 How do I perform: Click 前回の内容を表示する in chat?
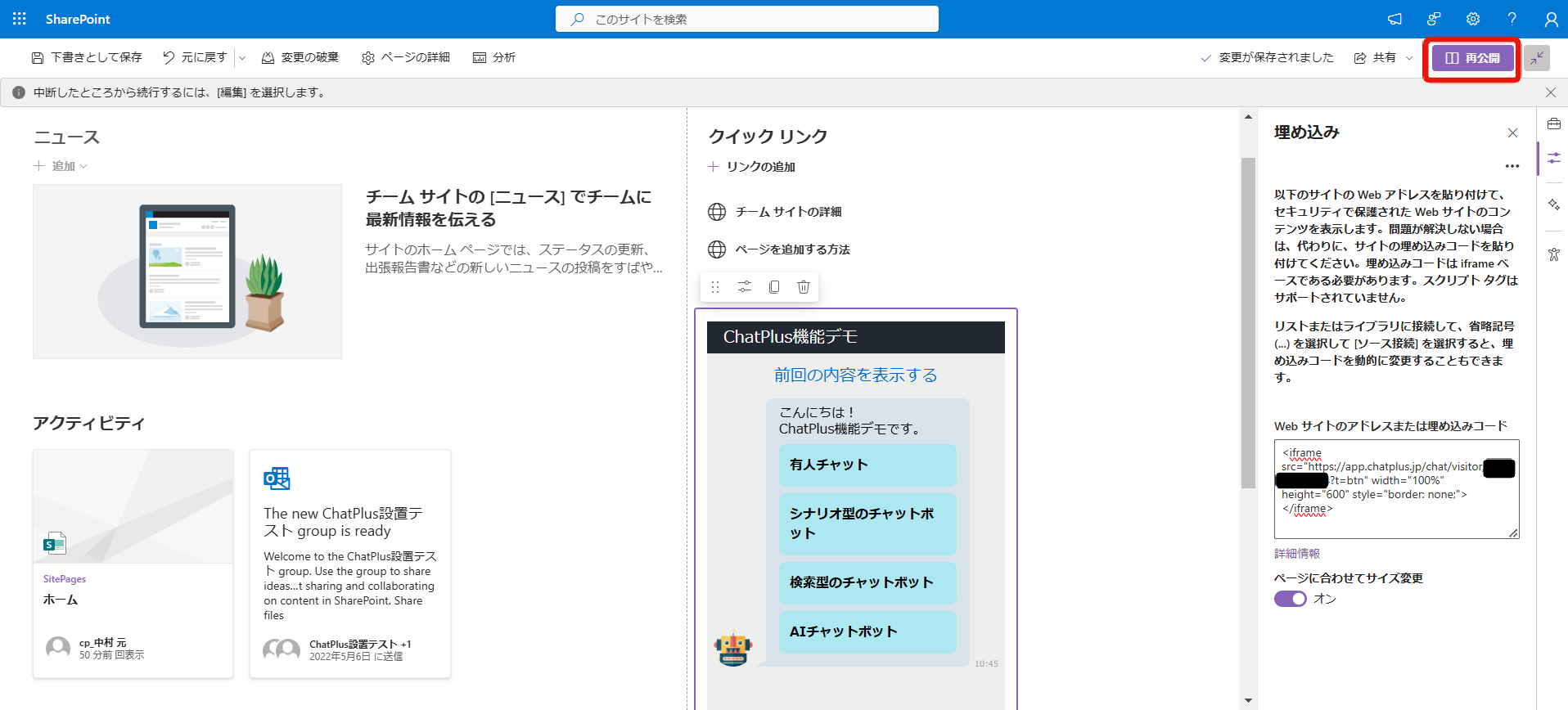click(x=855, y=375)
